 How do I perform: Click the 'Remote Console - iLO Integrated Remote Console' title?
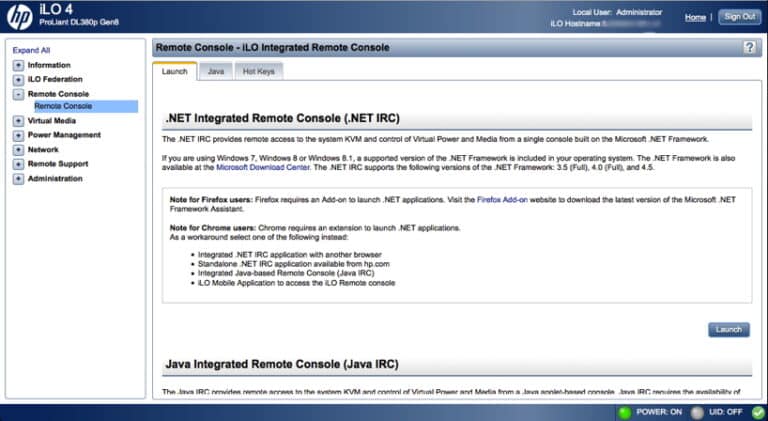[272, 47]
